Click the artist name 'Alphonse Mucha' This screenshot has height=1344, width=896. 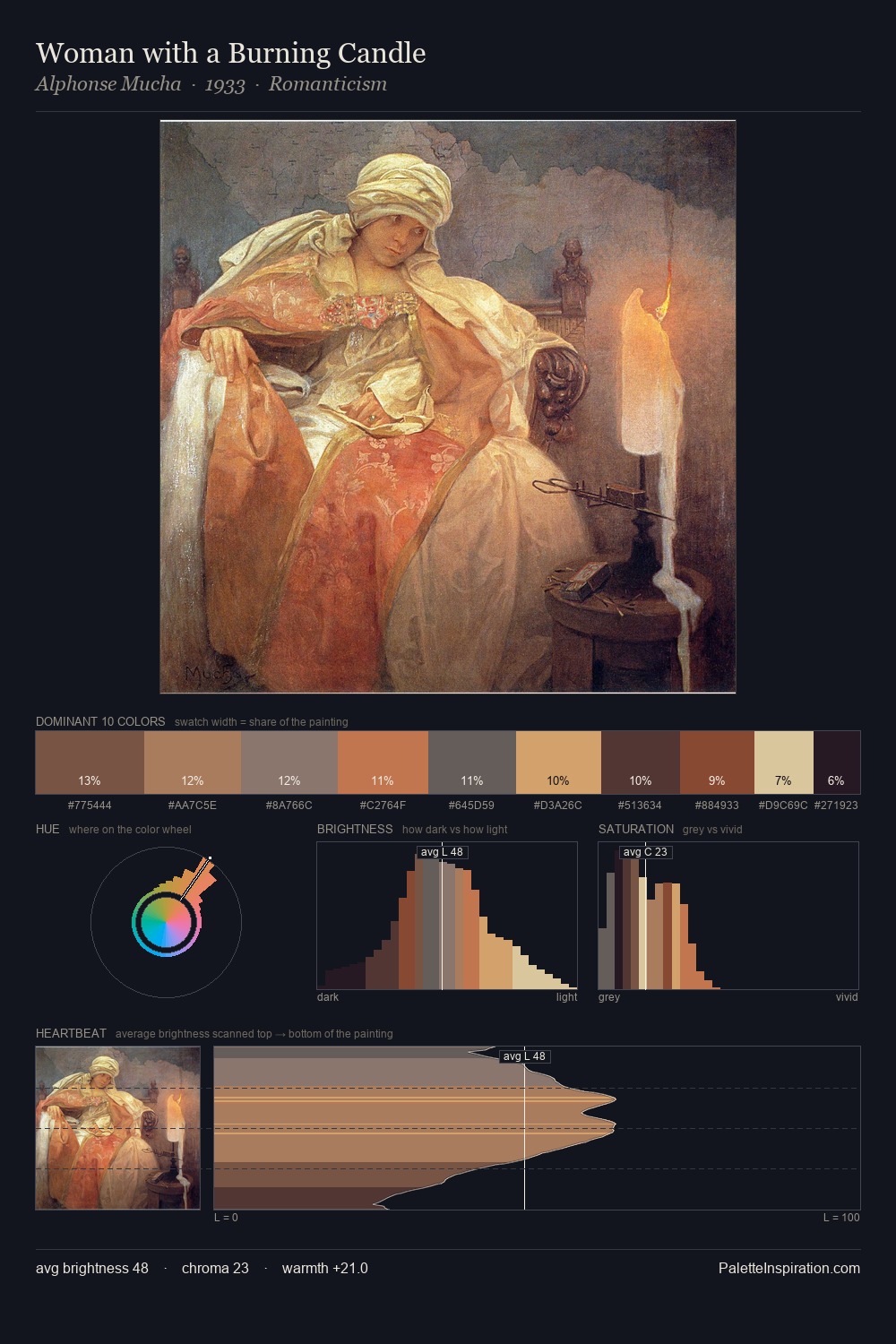point(108,84)
